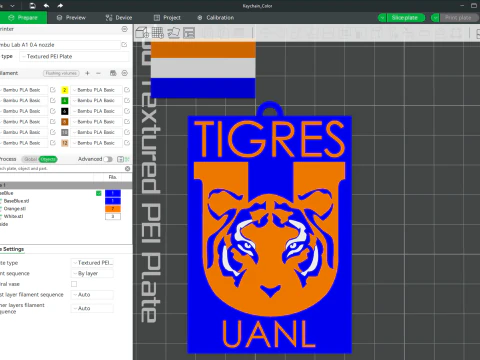Click the brown filament 8 color swatch
Screen dimensions: 480x360
[x=65, y=122]
